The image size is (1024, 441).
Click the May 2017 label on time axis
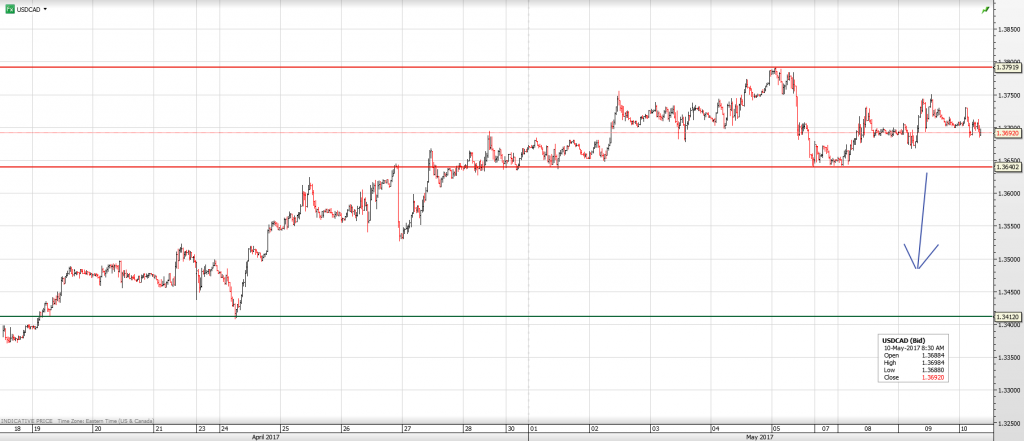[760, 437]
